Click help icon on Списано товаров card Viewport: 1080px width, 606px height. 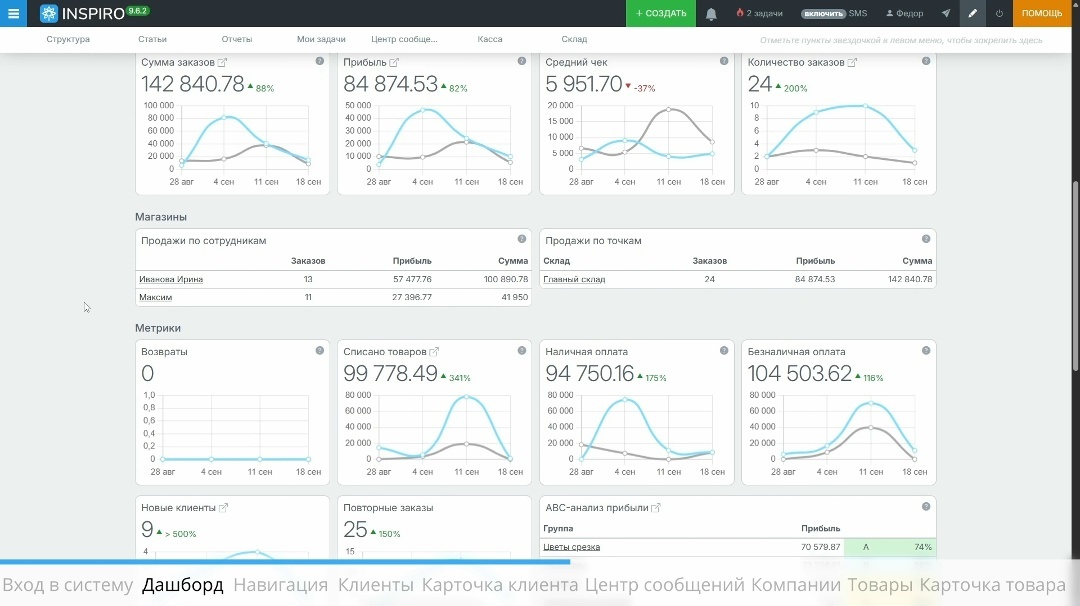pyautogui.click(x=521, y=351)
